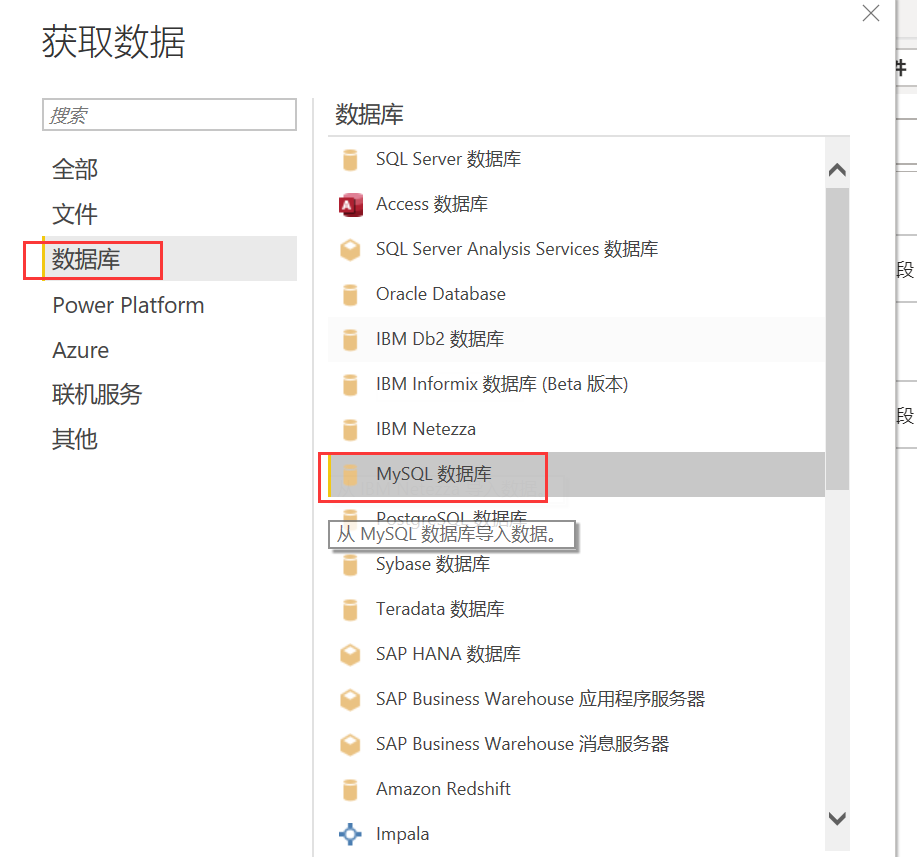Click the red Access database icon
Viewport: 917px width, 857px height.
tap(350, 205)
